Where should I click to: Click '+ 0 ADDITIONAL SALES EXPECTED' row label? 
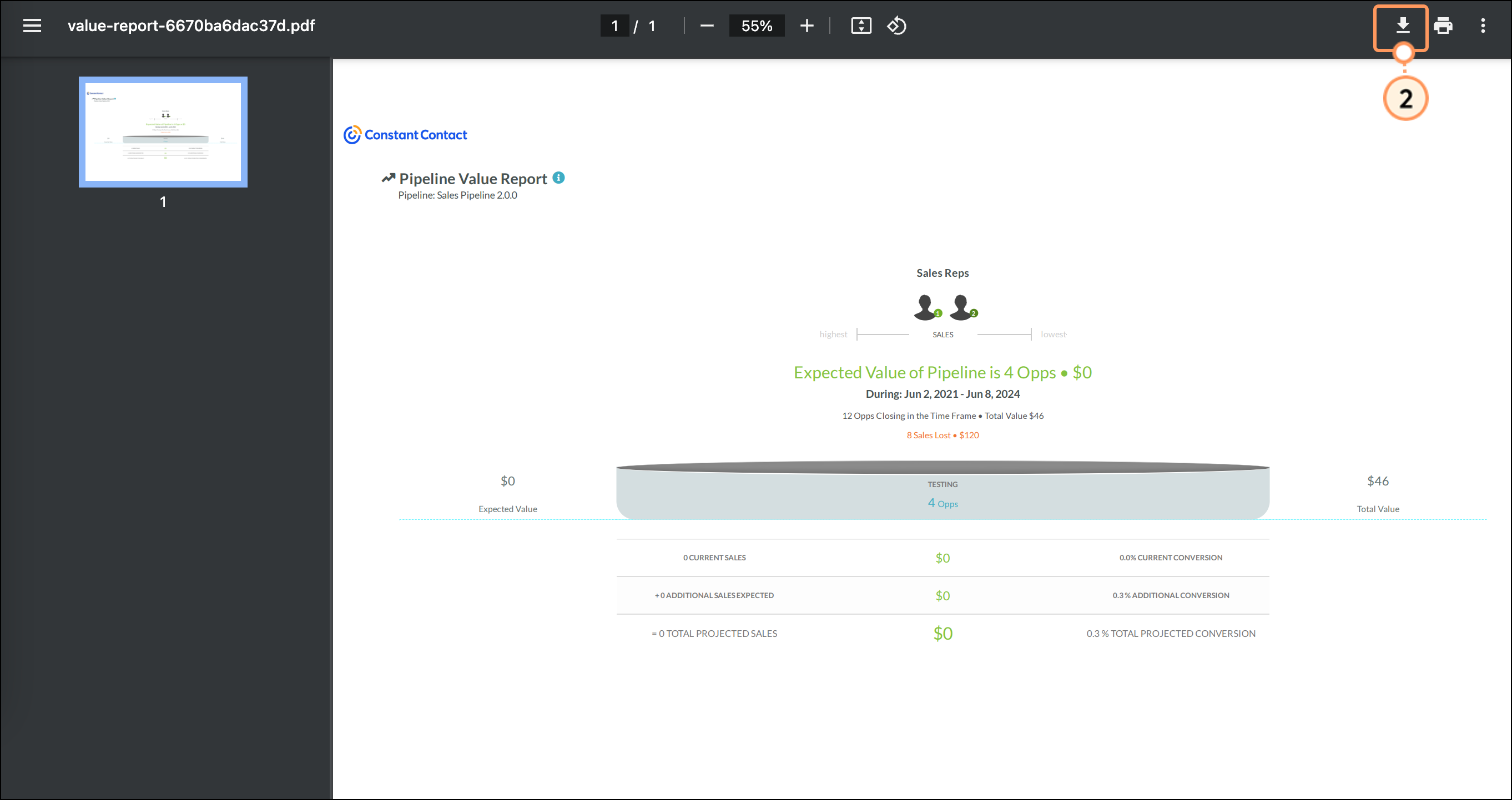pyautogui.click(x=714, y=595)
